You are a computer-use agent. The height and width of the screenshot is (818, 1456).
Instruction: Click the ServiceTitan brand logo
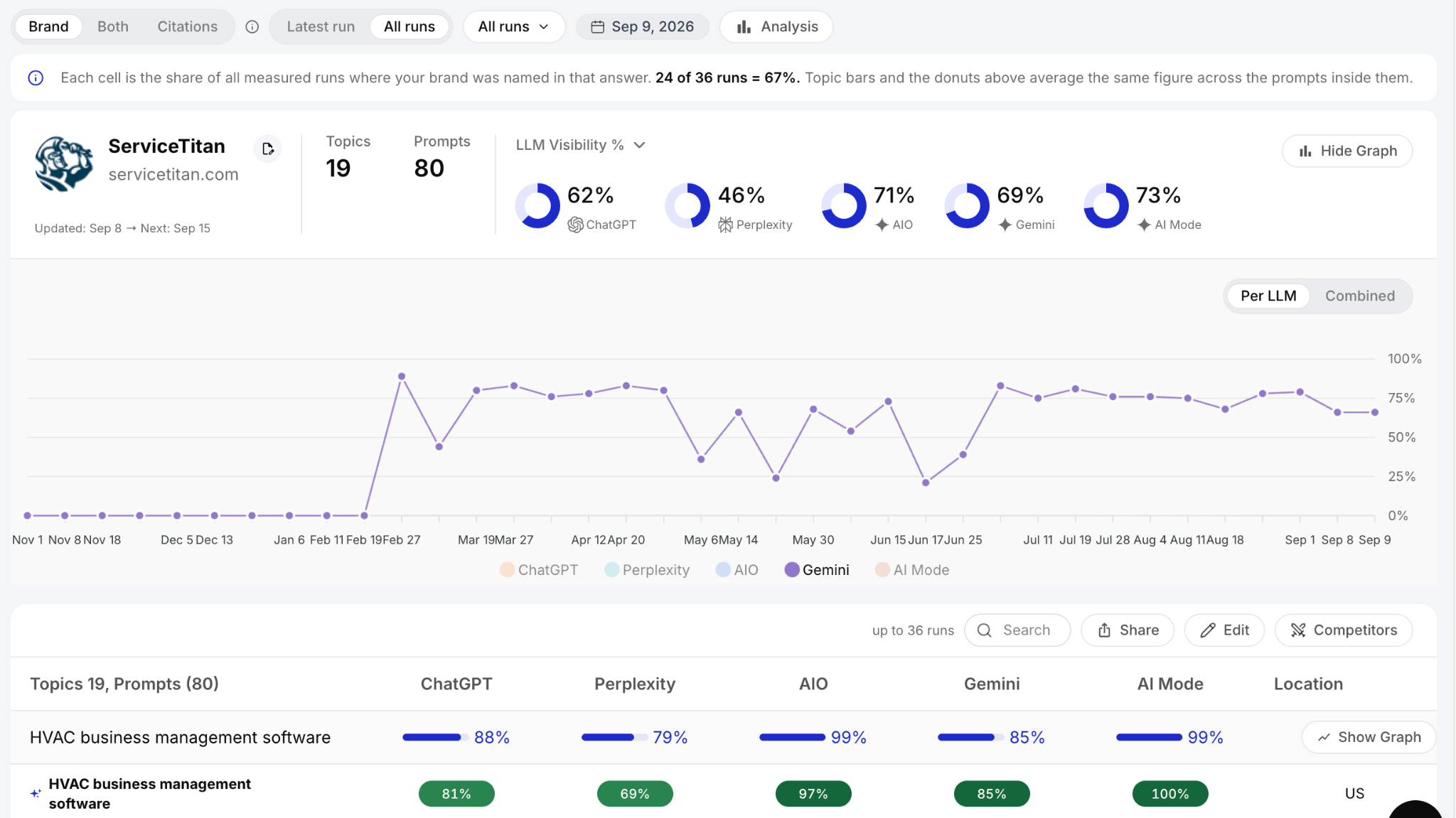click(x=64, y=164)
